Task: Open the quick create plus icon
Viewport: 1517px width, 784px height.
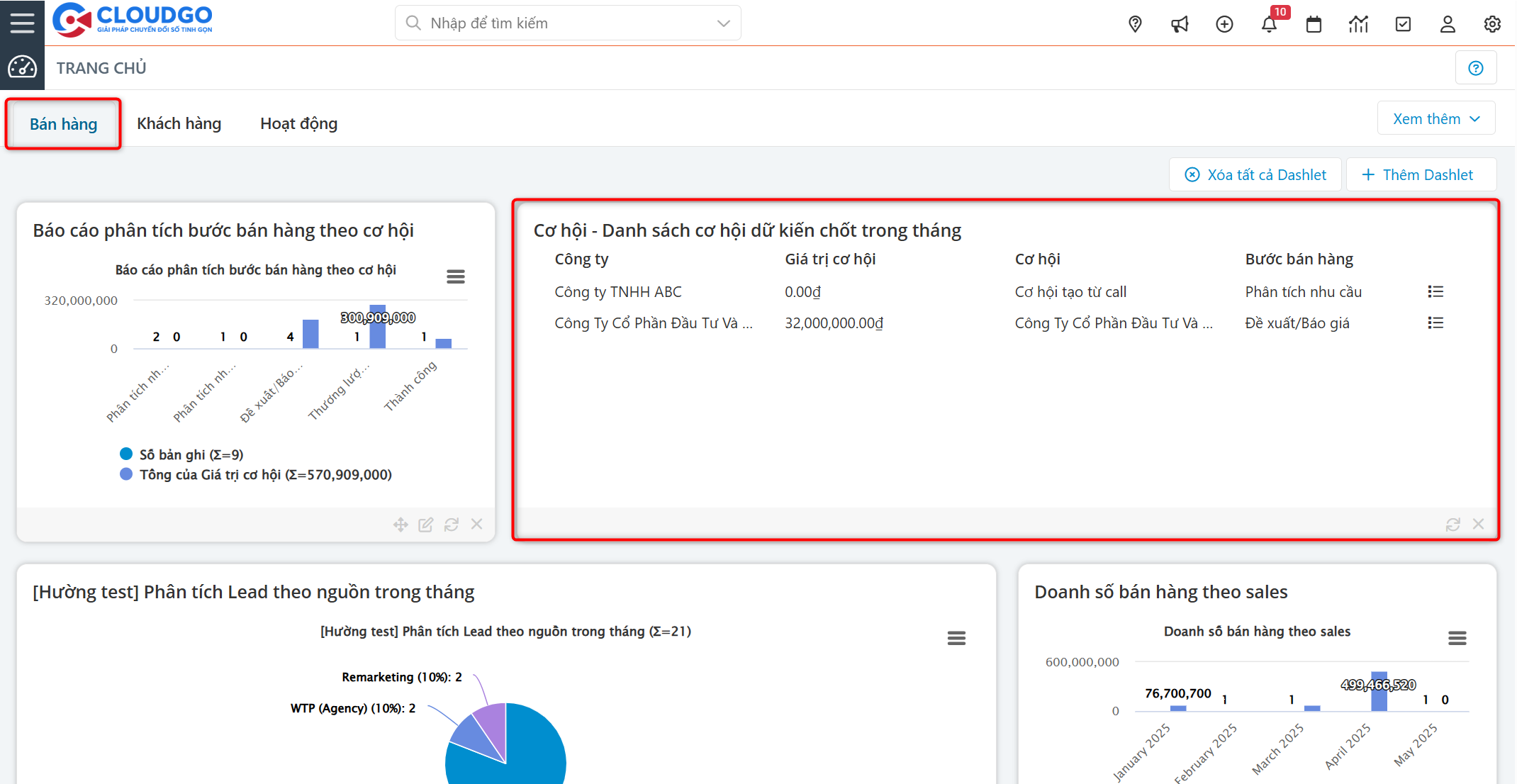Action: coord(1224,23)
